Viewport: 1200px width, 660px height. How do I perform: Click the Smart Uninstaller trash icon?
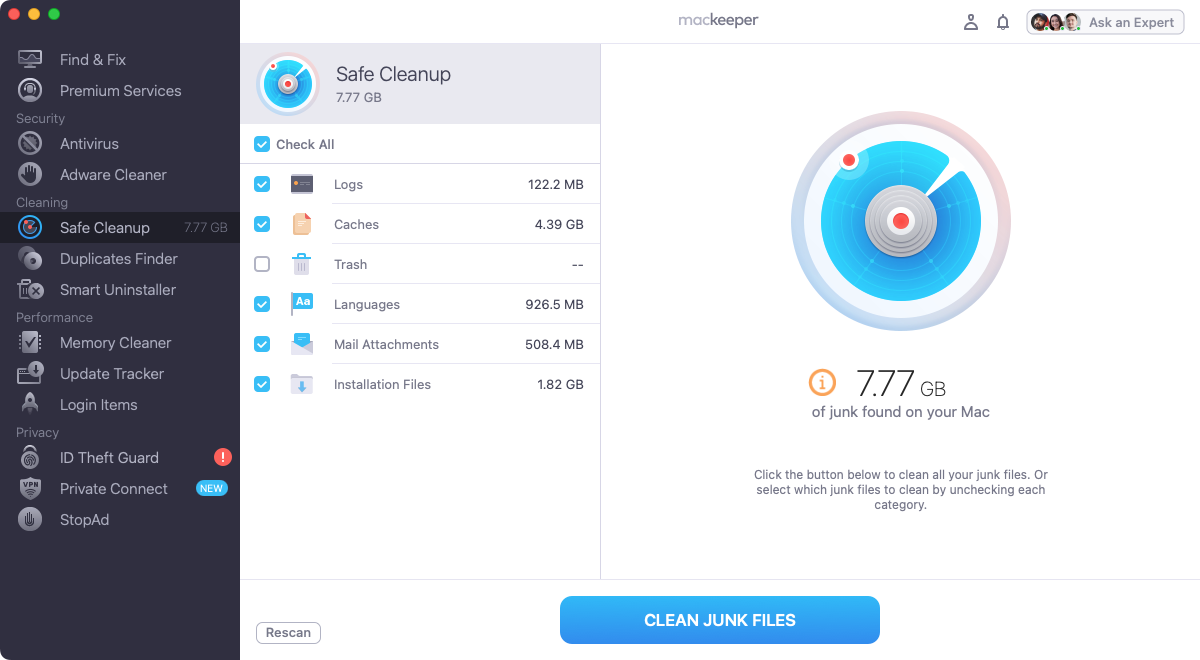pyautogui.click(x=30, y=289)
